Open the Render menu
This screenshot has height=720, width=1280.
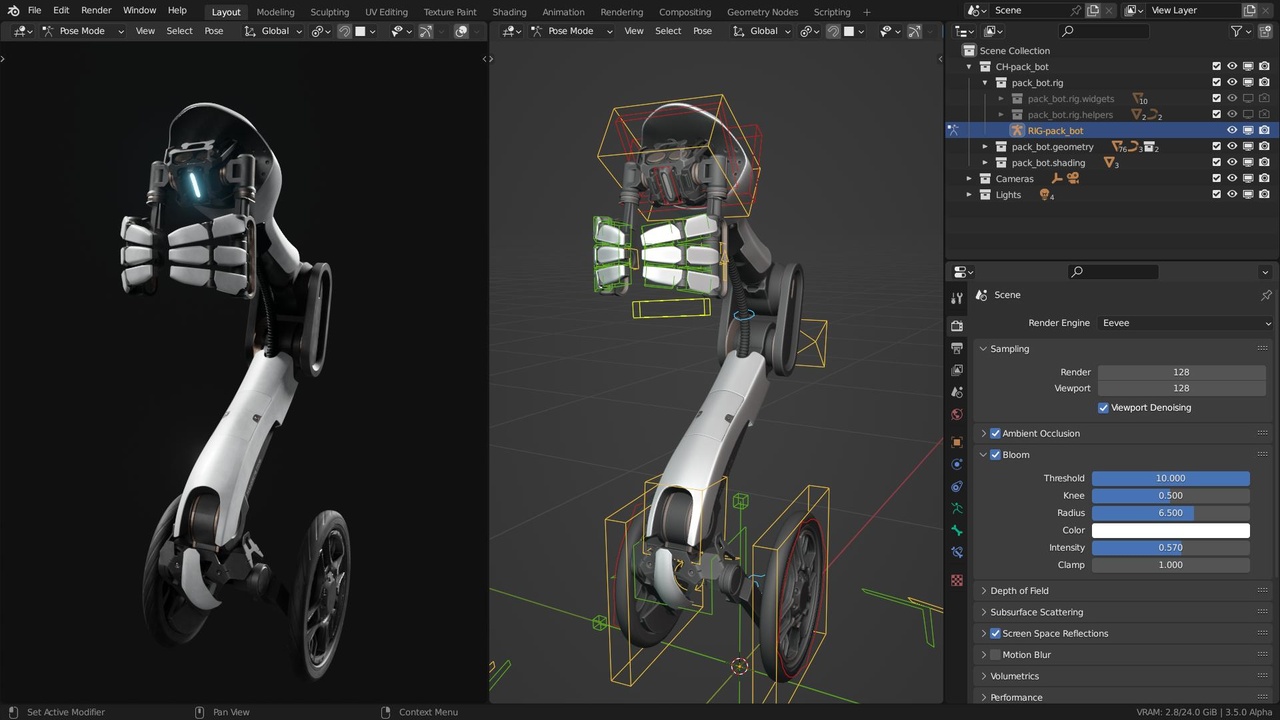pos(96,10)
